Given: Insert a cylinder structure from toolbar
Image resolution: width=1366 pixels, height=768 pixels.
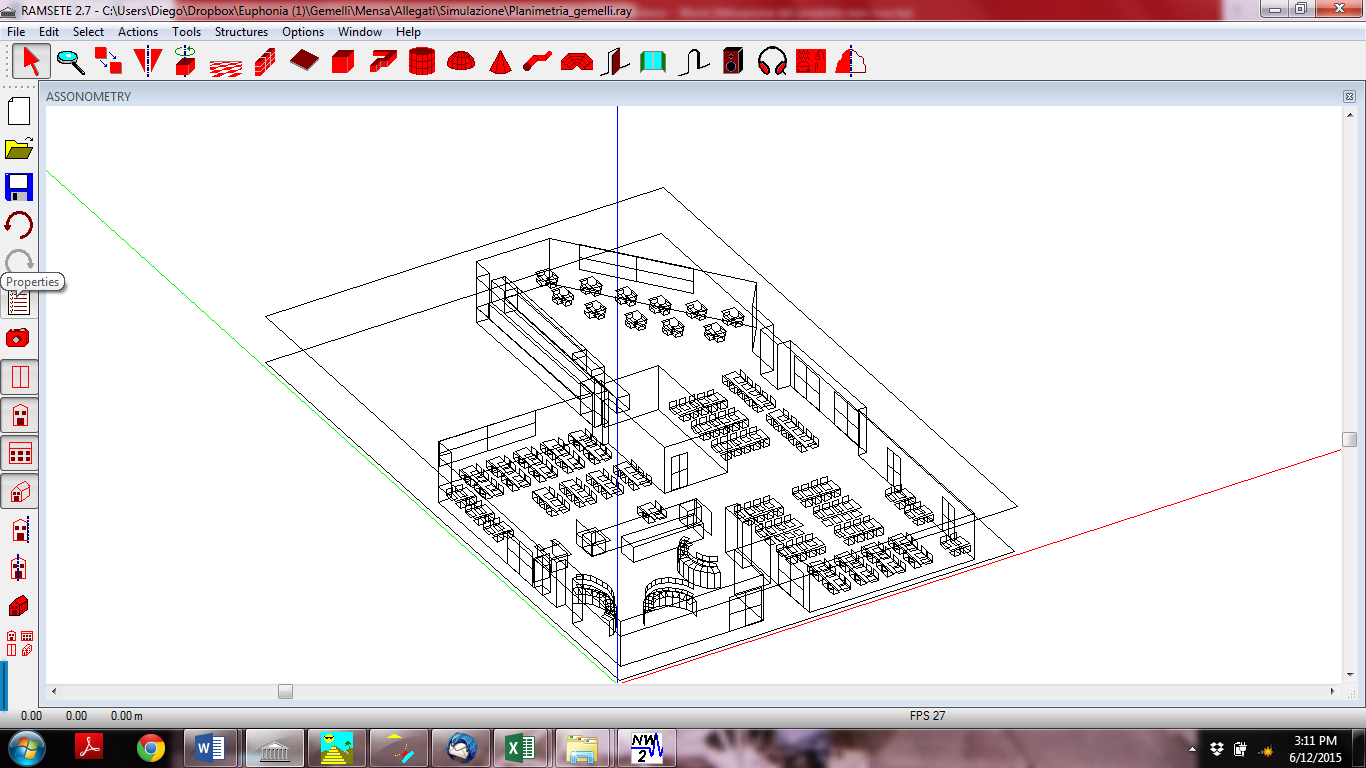Looking at the screenshot, I should point(422,62).
